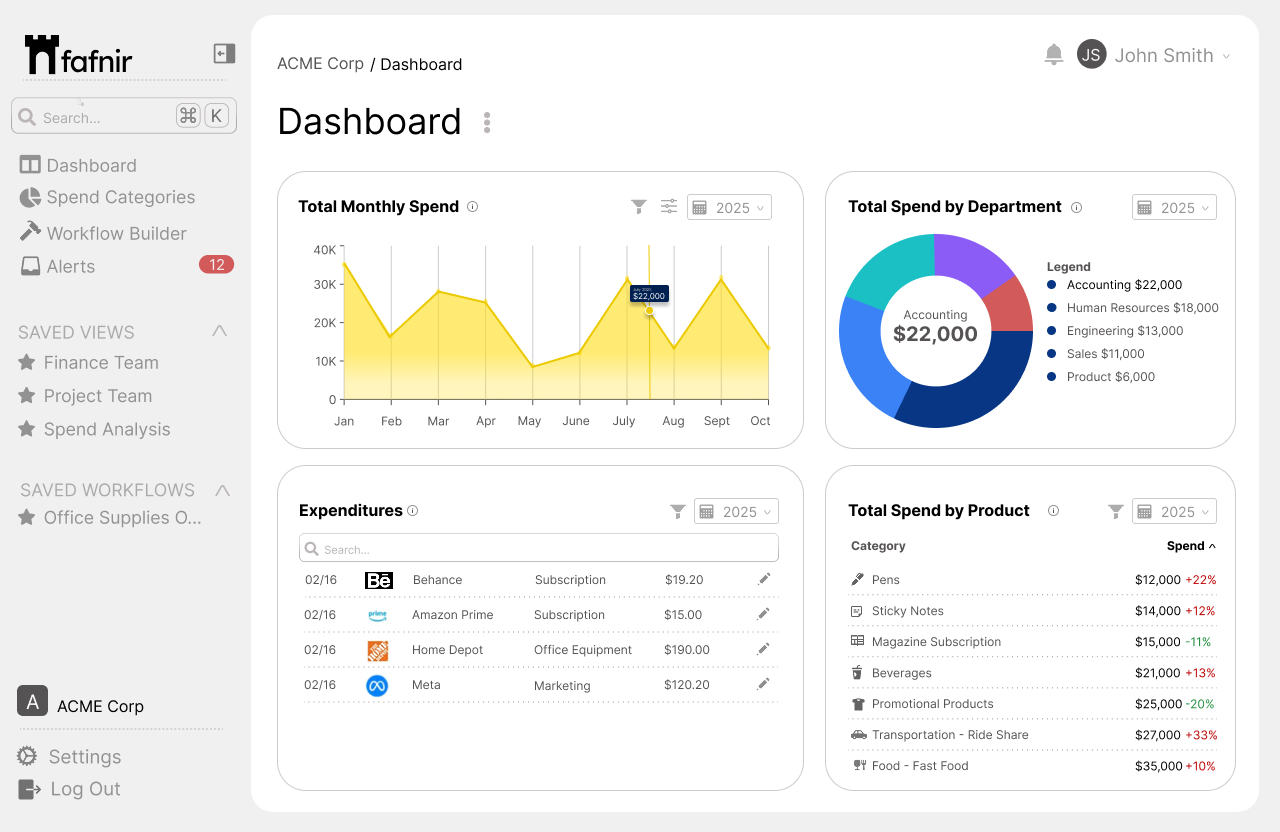Image resolution: width=1280 pixels, height=832 pixels.
Task: Open the Total Monthly Spend 2025 year dropdown
Action: coord(729,208)
